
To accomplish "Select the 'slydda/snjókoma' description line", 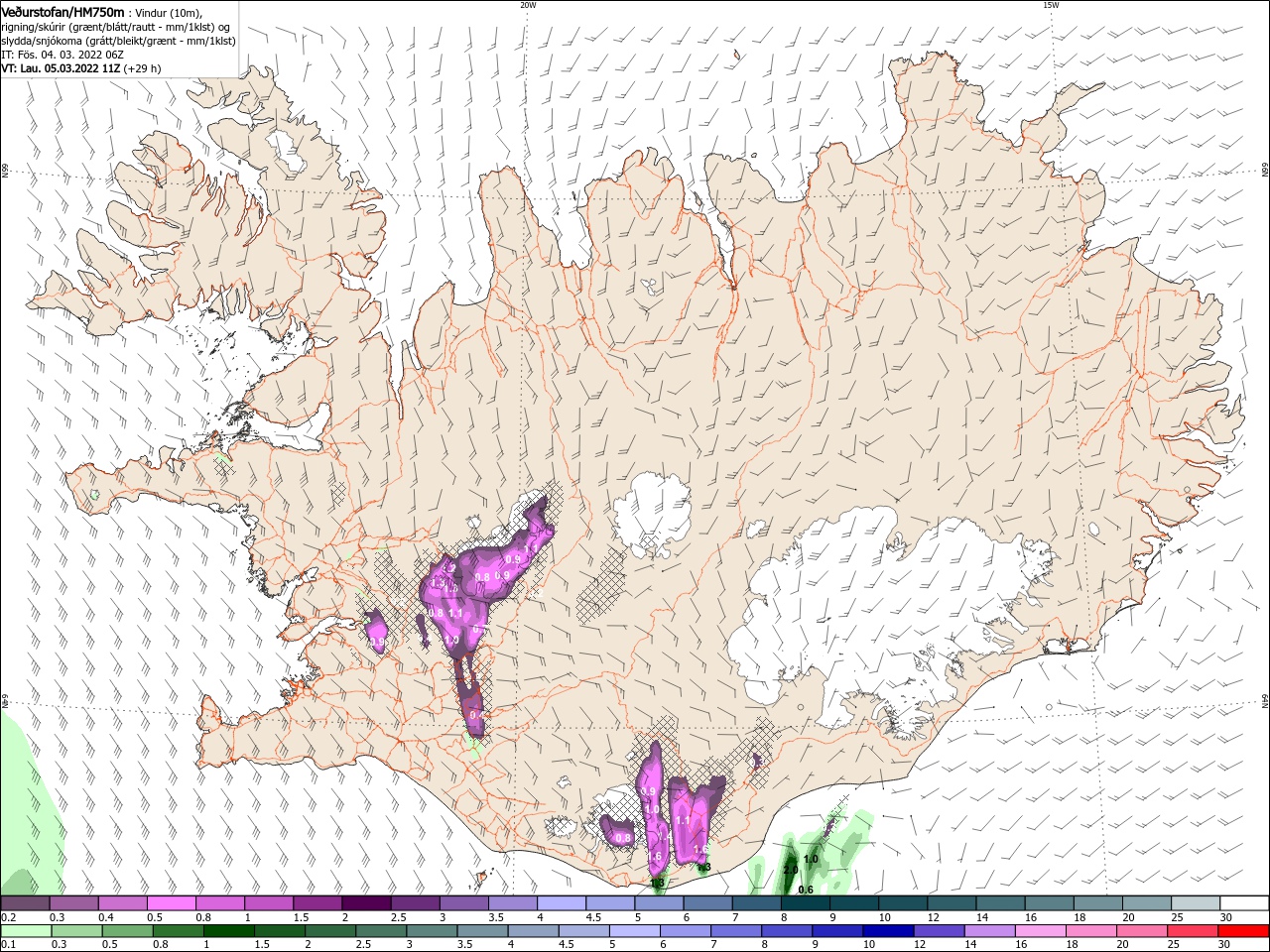I will [x=118, y=41].
